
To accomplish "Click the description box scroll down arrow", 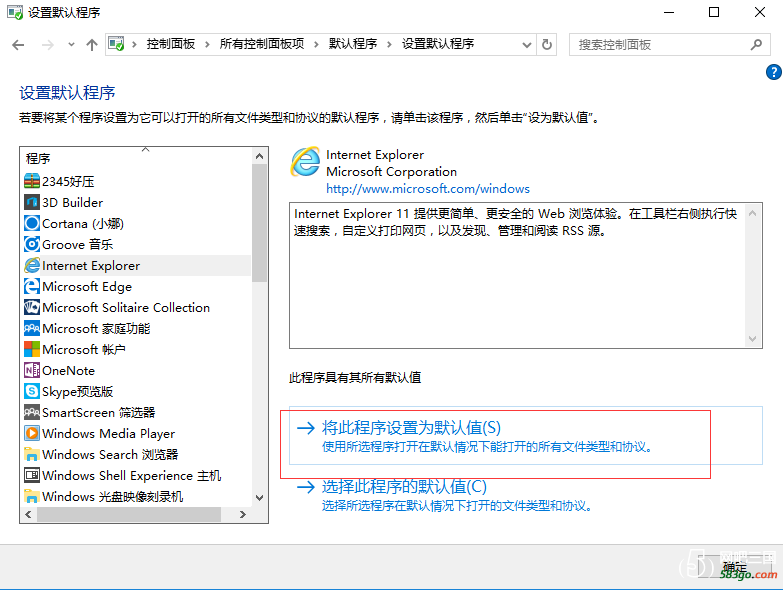I will click(x=753, y=339).
